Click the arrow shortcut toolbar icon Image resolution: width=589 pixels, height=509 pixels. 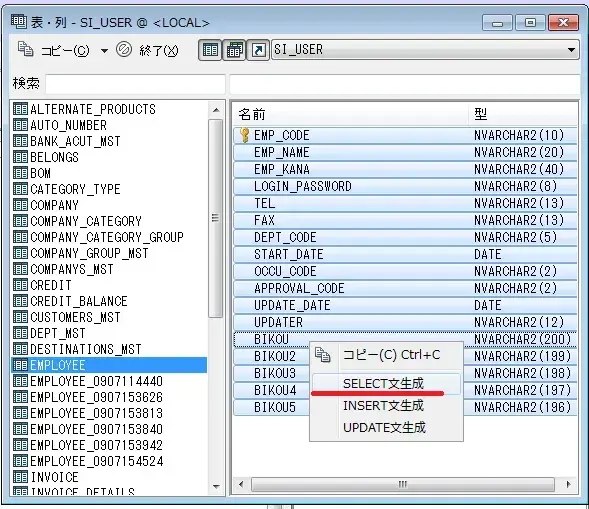[258, 50]
